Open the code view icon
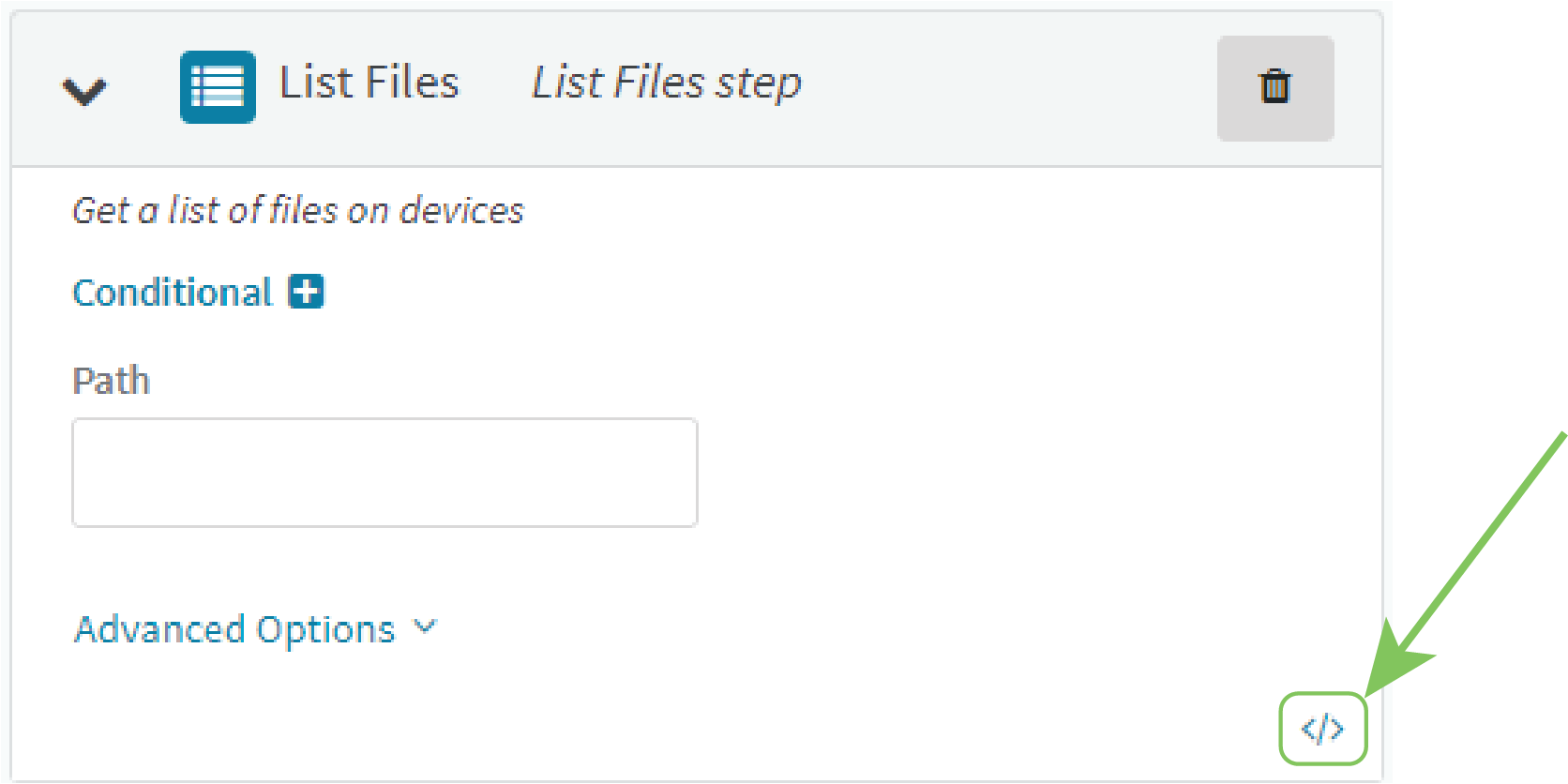The image size is (1568, 784). [x=1322, y=729]
